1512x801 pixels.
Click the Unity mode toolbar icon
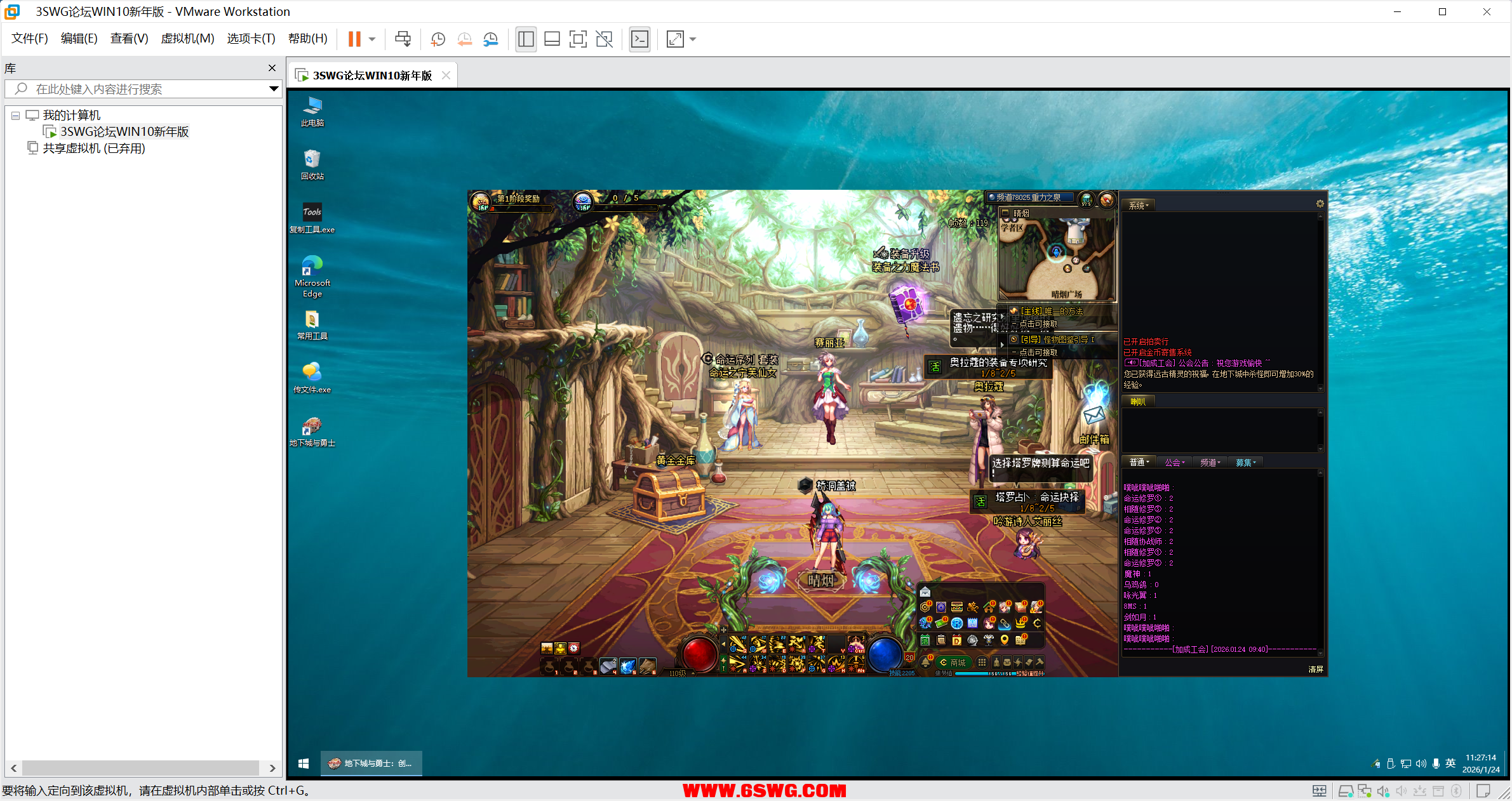pyautogui.click(x=604, y=39)
